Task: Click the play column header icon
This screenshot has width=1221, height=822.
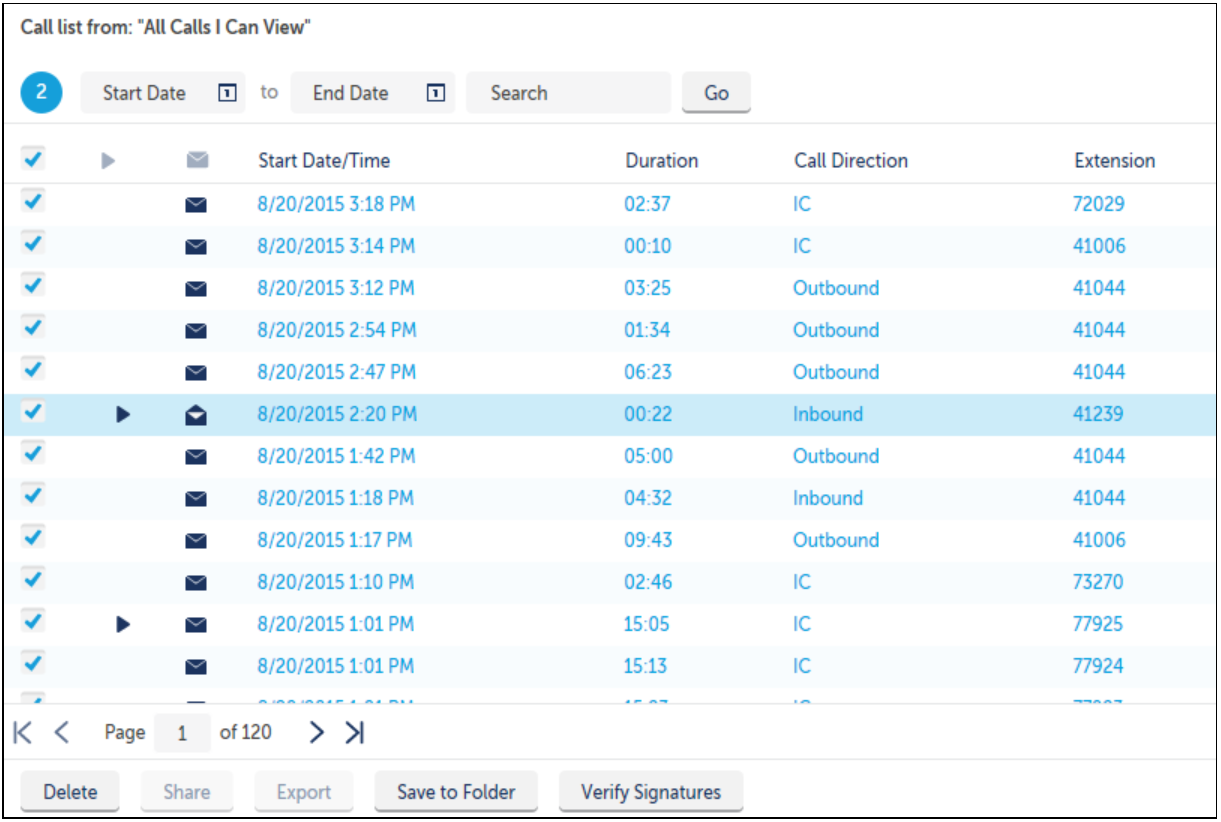Action: coord(109,160)
